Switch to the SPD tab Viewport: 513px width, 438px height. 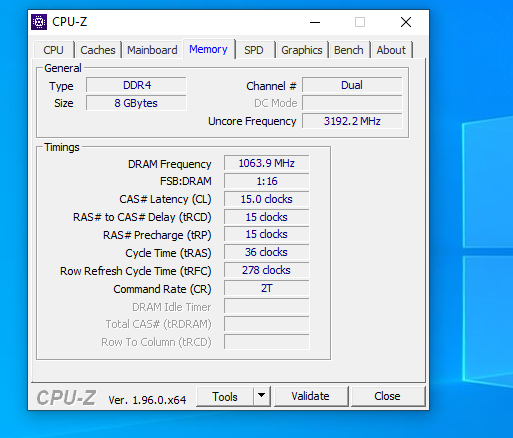(x=254, y=50)
